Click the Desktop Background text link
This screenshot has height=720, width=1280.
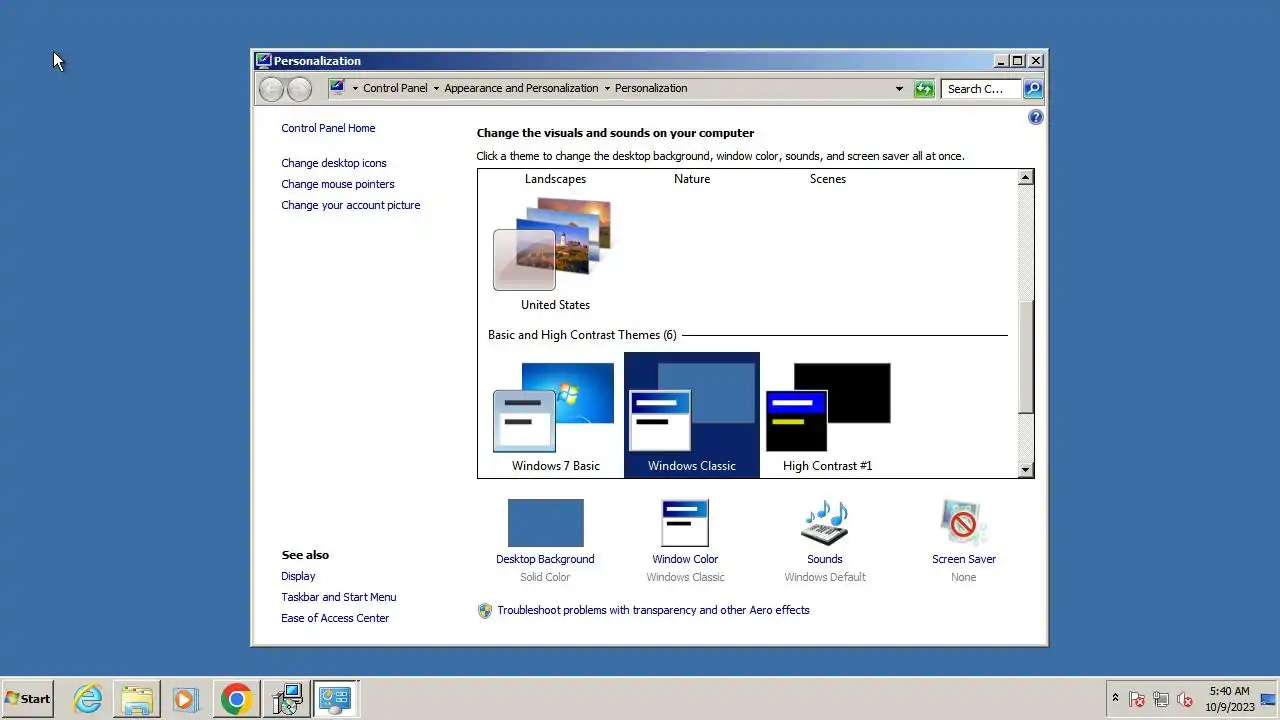pyautogui.click(x=545, y=559)
